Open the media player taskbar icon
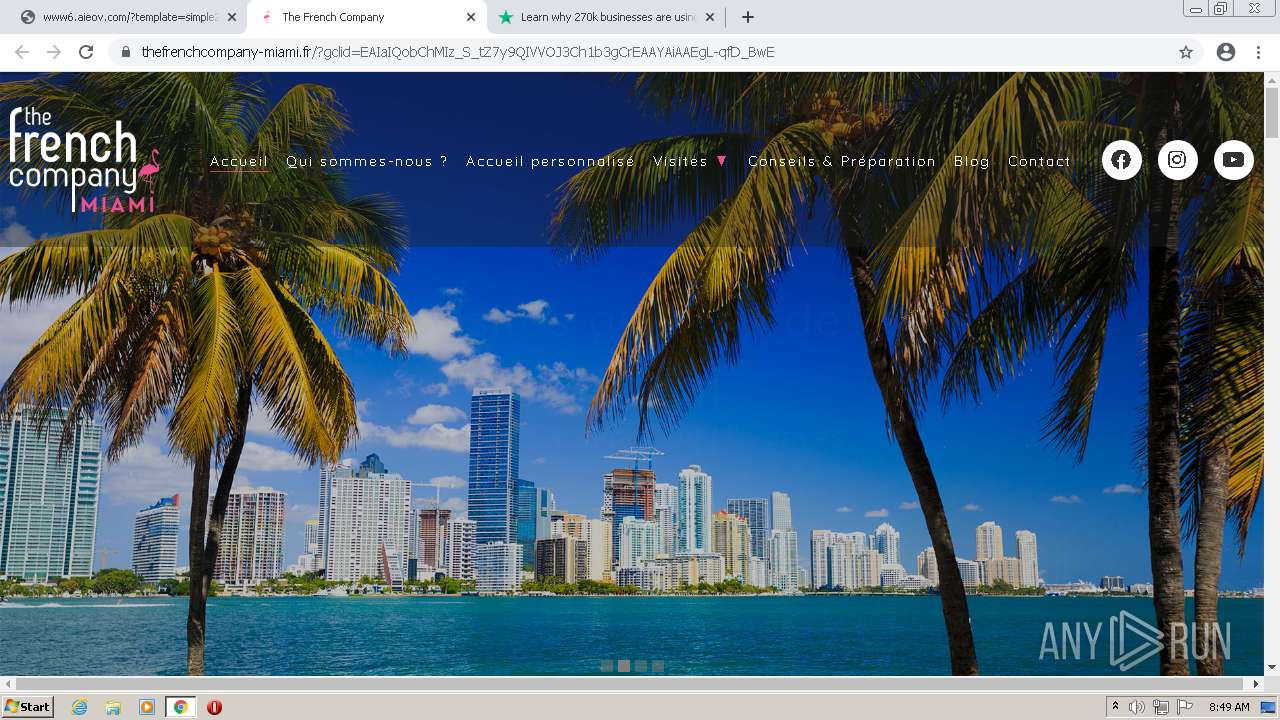This screenshot has width=1280, height=720. click(147, 707)
